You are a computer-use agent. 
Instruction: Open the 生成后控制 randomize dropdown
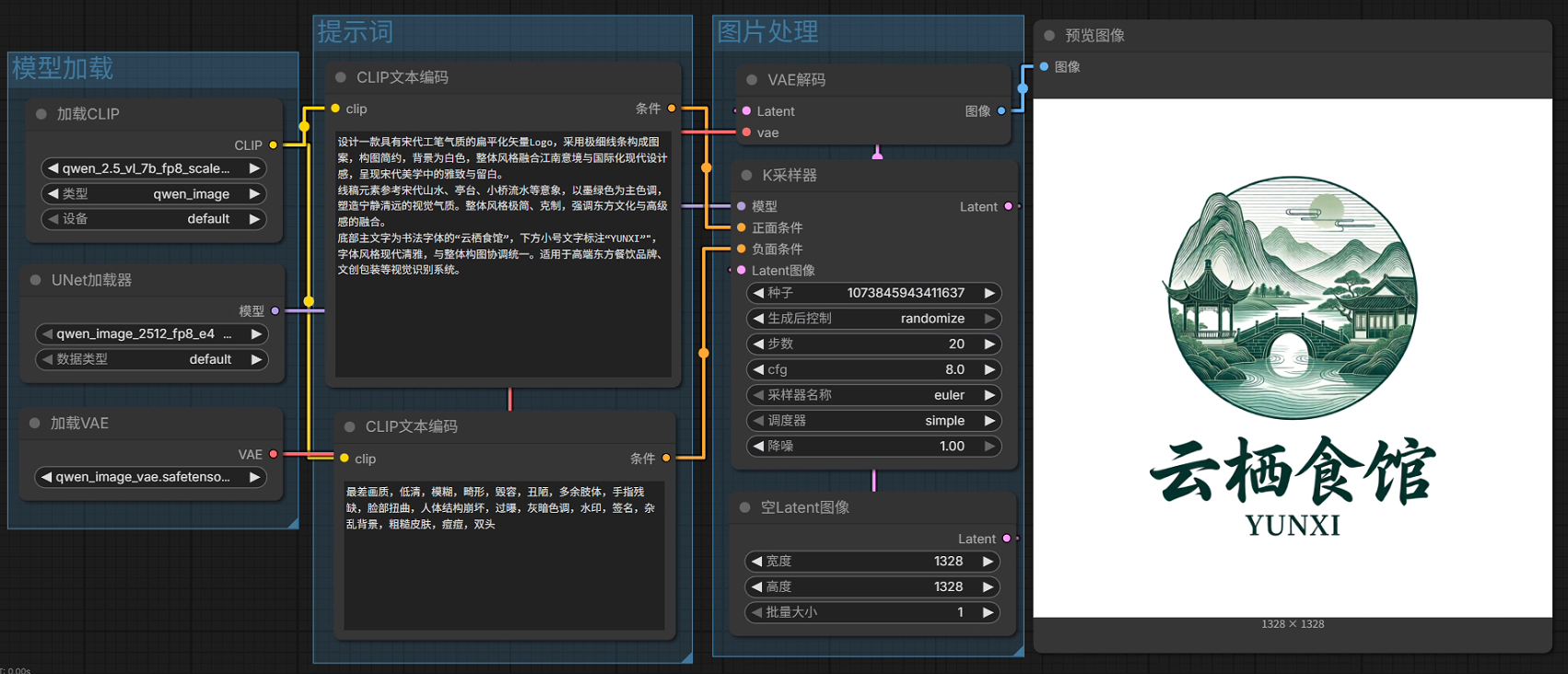[x=873, y=319]
